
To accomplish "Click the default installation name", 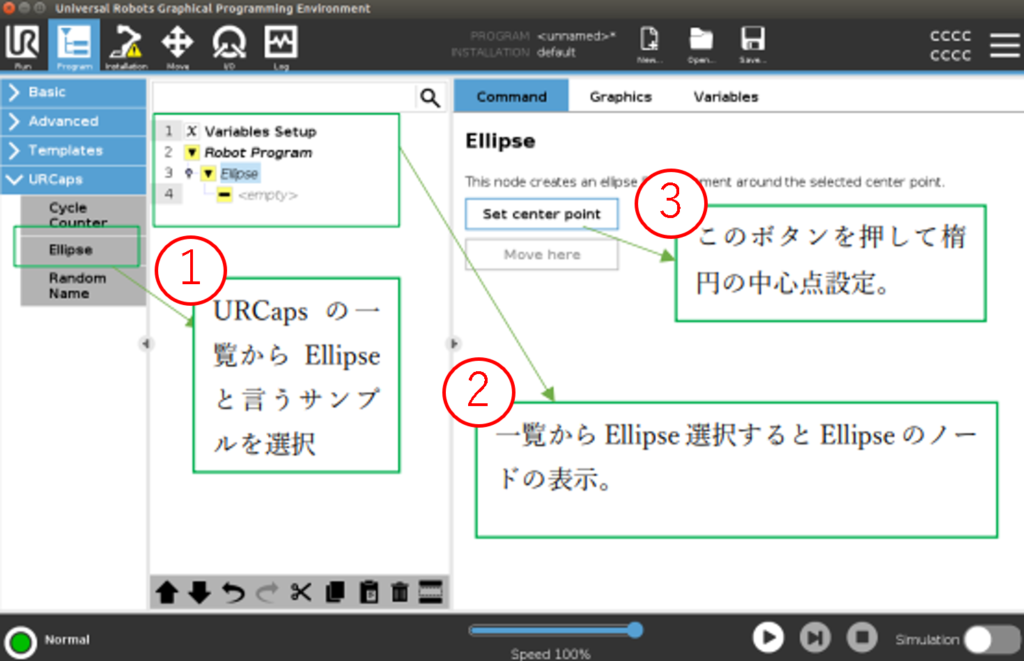I will (556, 52).
